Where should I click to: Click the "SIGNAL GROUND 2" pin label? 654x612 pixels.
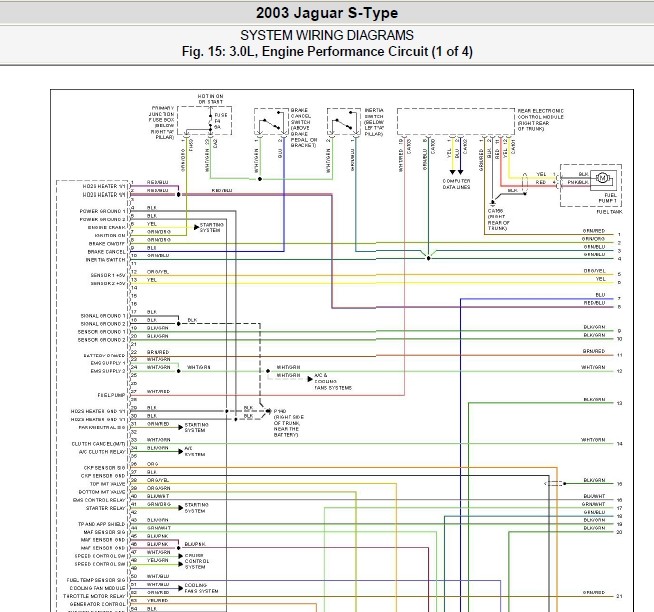click(103, 324)
